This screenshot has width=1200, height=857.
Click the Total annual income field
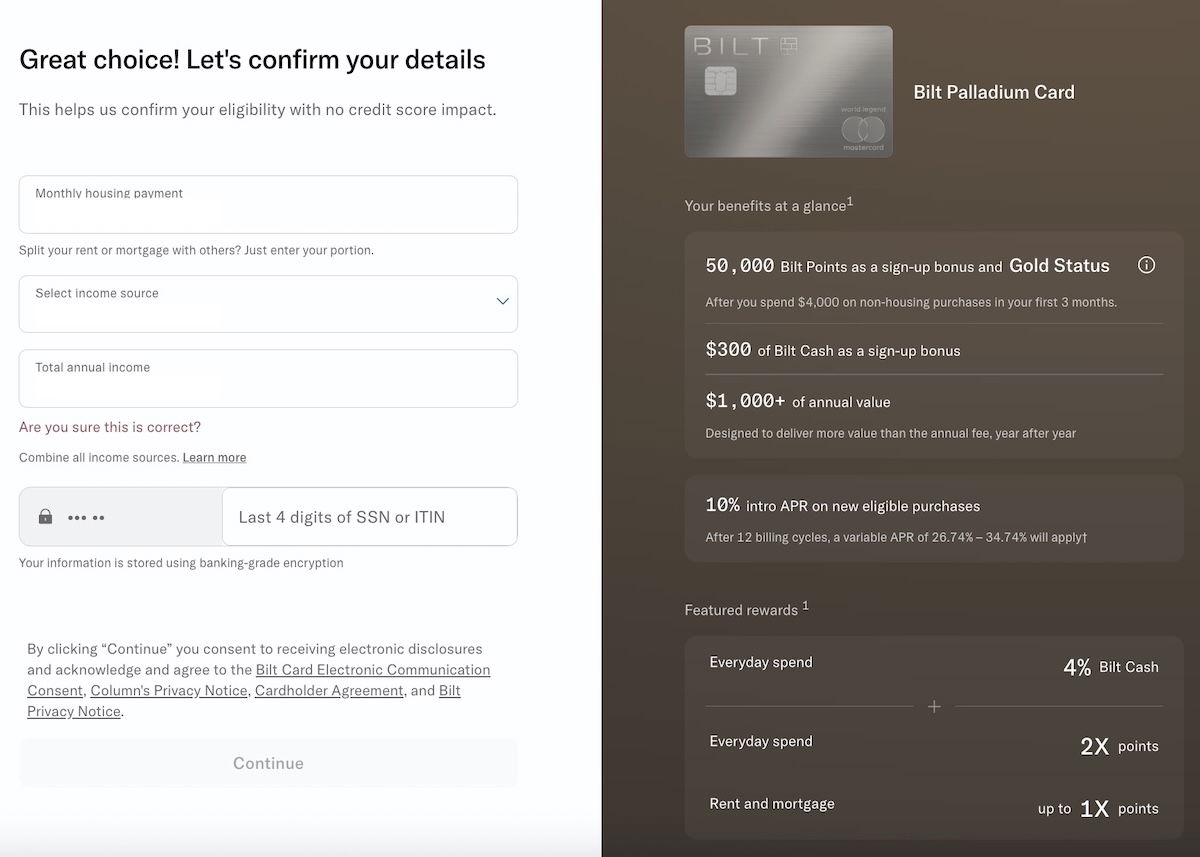(x=268, y=379)
